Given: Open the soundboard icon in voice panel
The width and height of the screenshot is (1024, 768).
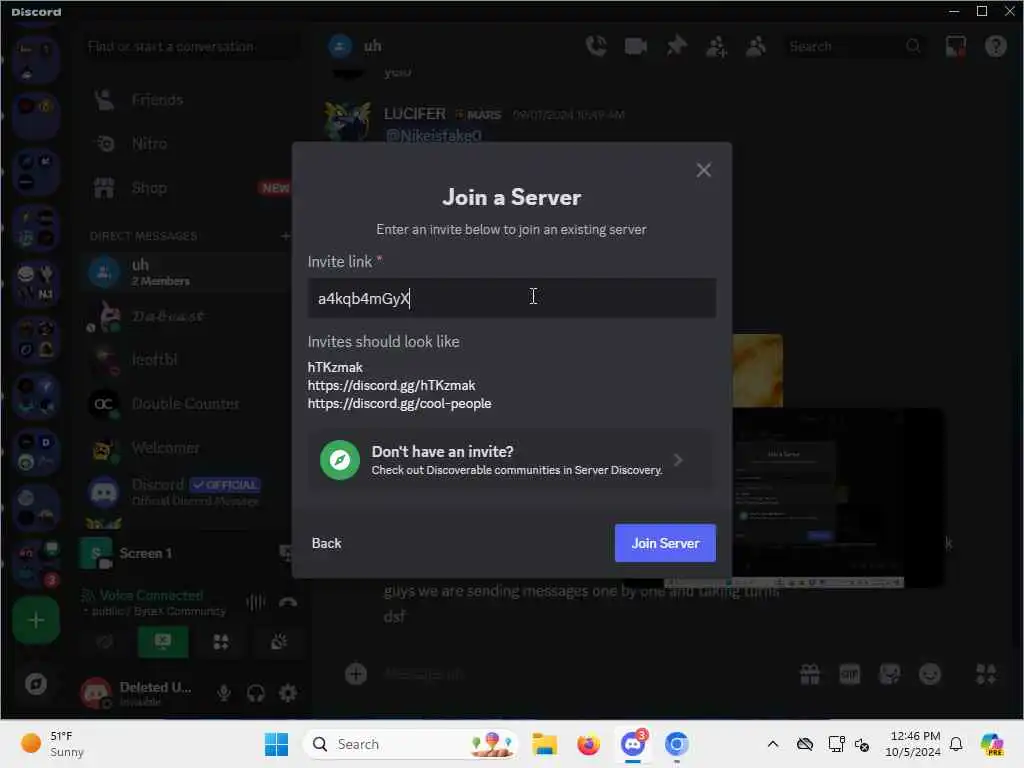Looking at the screenshot, I should [x=279, y=642].
